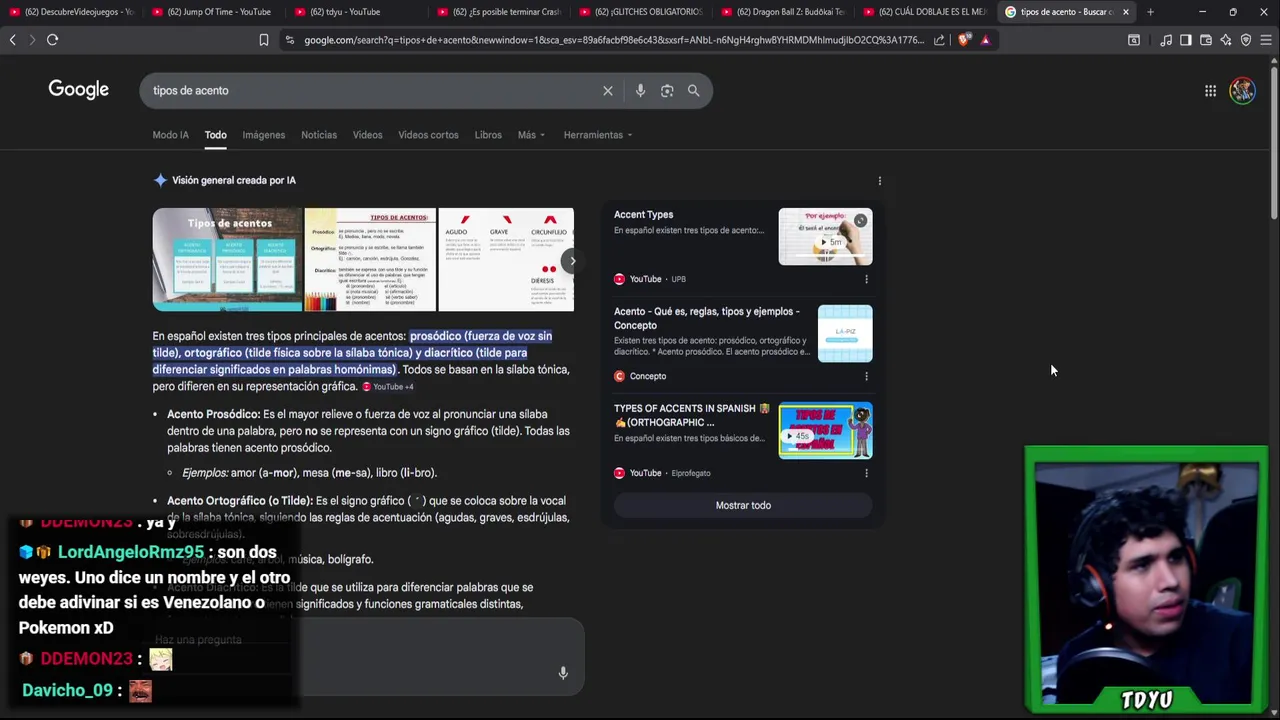Switch to the Imágenes tab

(264, 135)
